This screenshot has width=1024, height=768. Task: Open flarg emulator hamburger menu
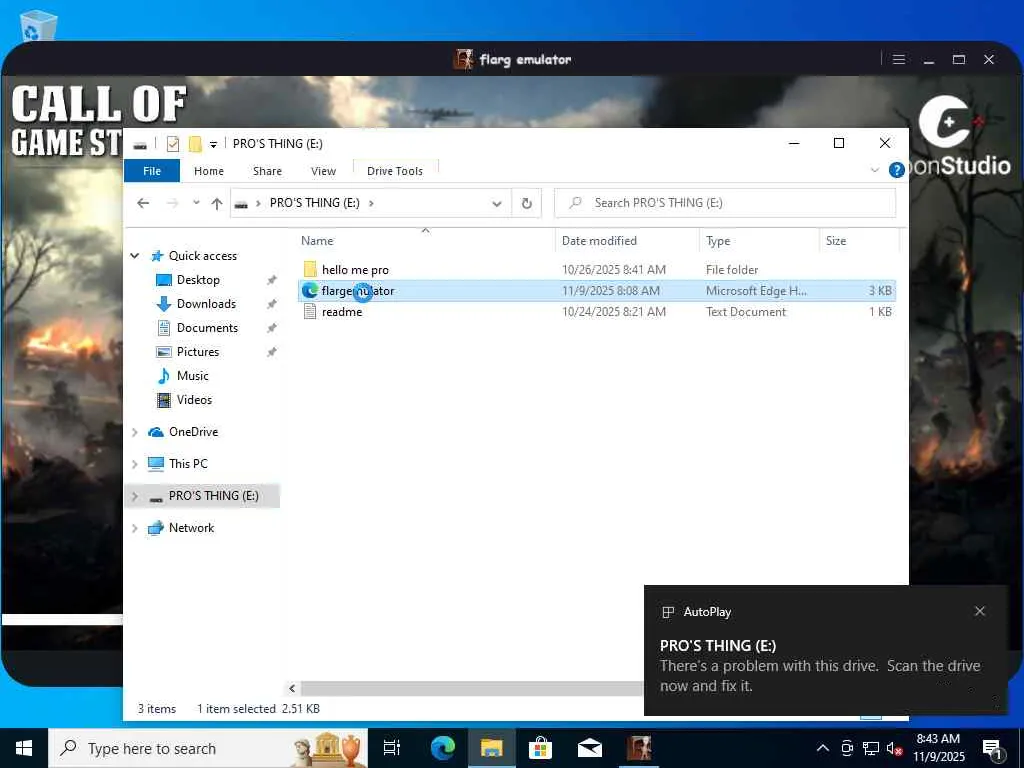(899, 59)
